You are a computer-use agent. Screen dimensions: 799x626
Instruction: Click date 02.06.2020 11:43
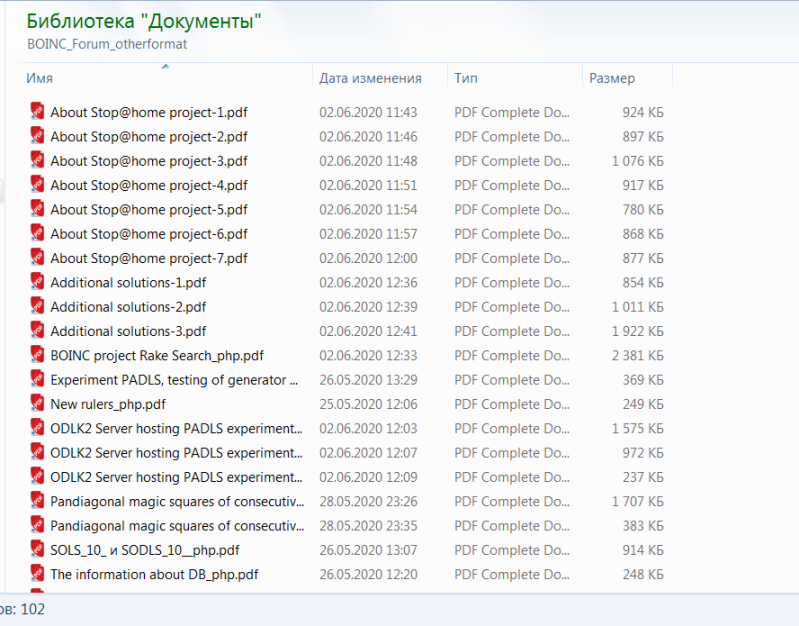click(368, 112)
